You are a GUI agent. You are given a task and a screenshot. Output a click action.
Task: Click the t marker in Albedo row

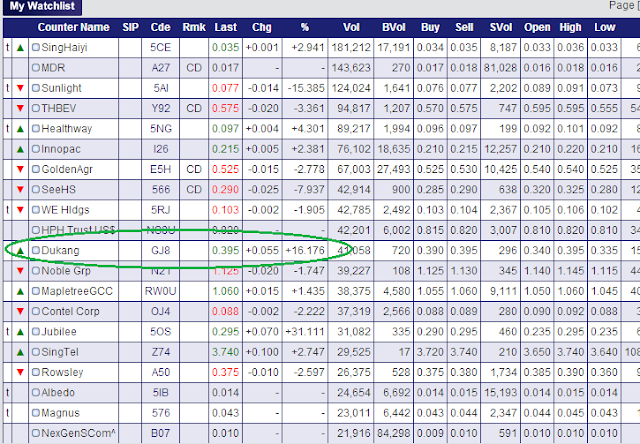[7, 393]
